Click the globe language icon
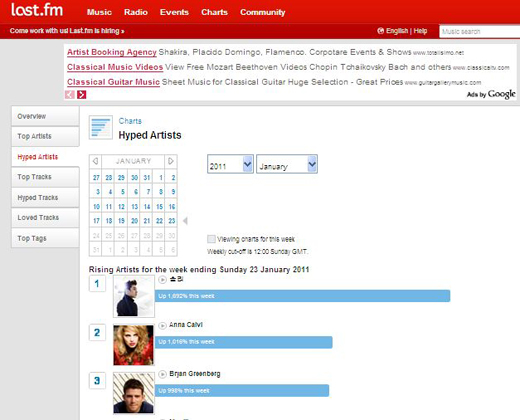 tap(380, 31)
